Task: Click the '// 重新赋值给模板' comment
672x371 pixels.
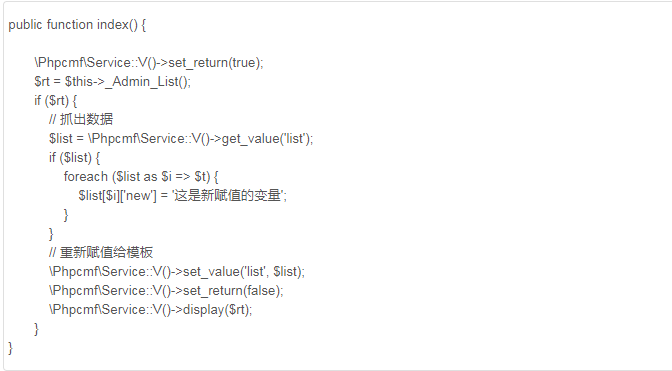Action: coord(101,252)
